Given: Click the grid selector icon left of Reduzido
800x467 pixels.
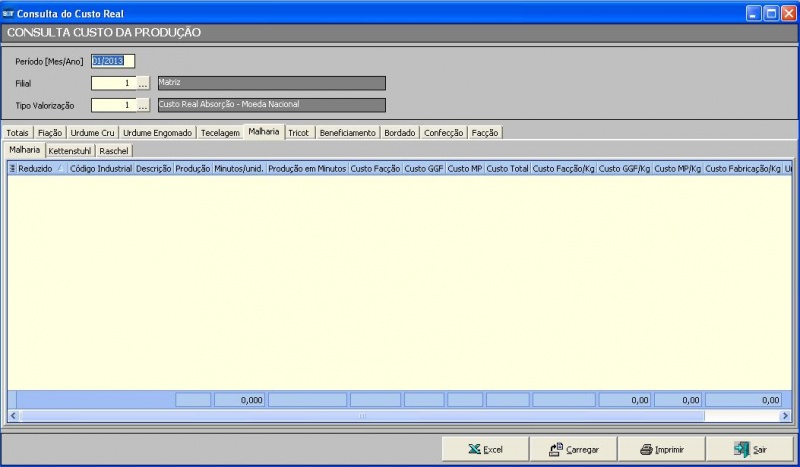Looking at the screenshot, I should click(12, 169).
